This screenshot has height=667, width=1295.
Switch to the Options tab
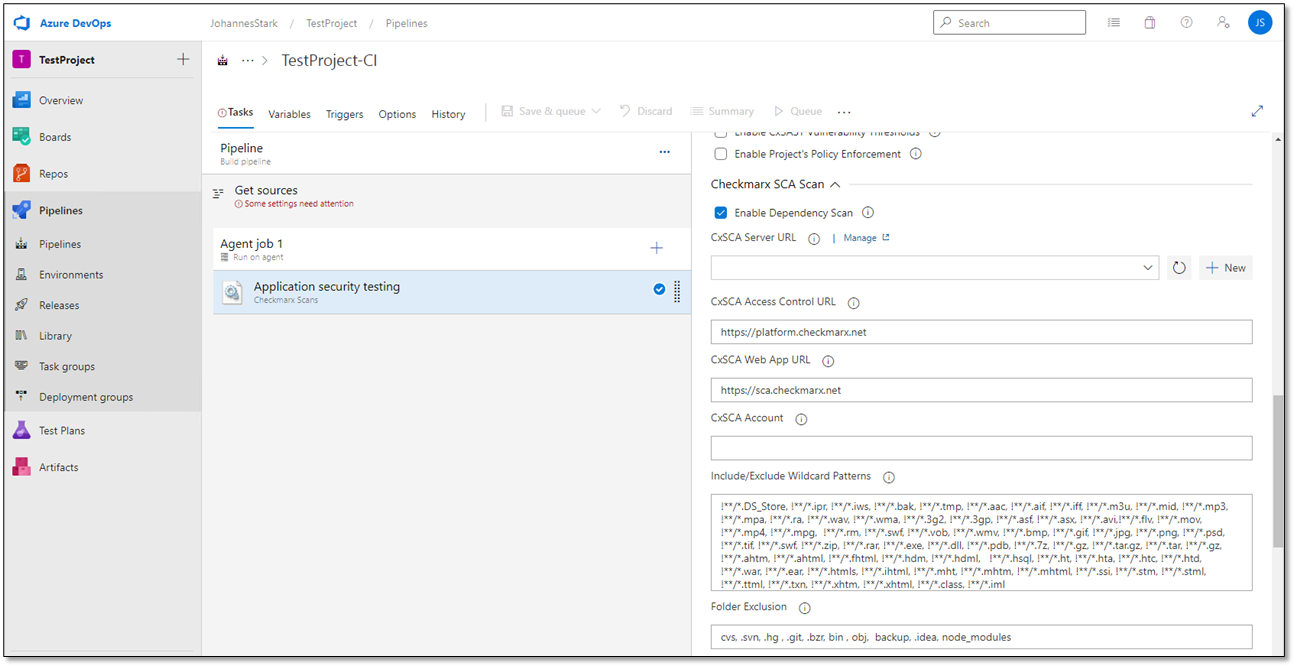(397, 114)
